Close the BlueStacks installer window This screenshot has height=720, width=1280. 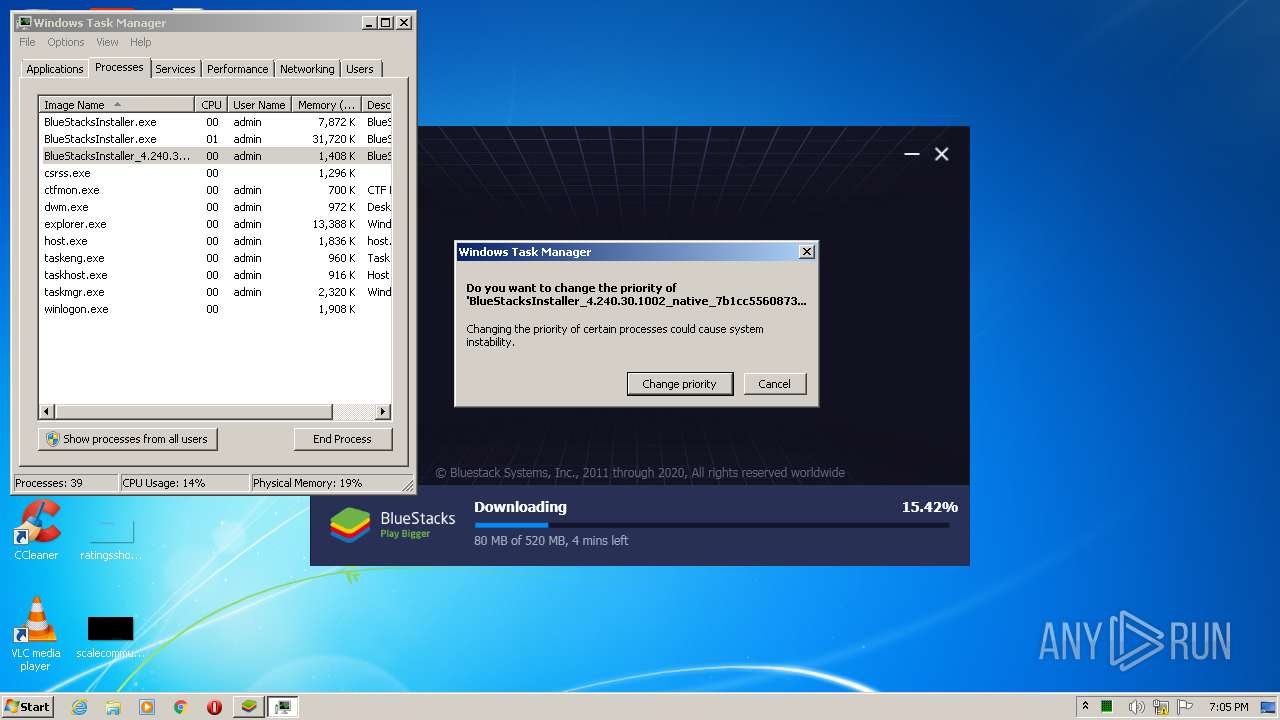click(x=941, y=154)
